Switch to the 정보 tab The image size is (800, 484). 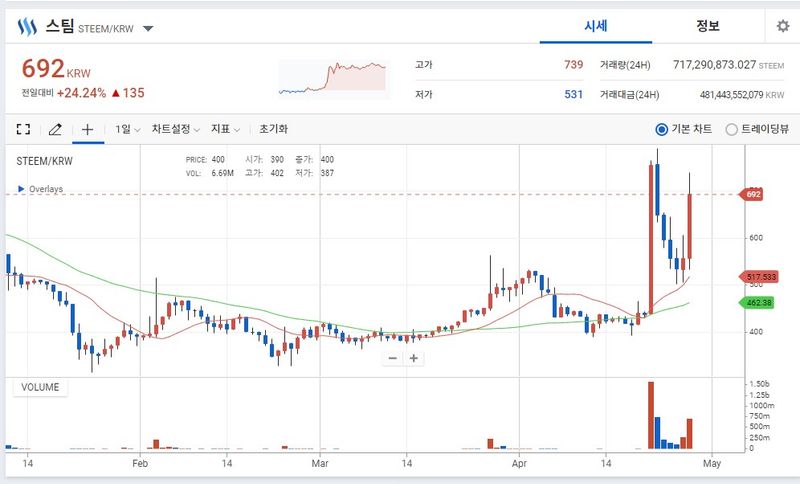pos(708,26)
